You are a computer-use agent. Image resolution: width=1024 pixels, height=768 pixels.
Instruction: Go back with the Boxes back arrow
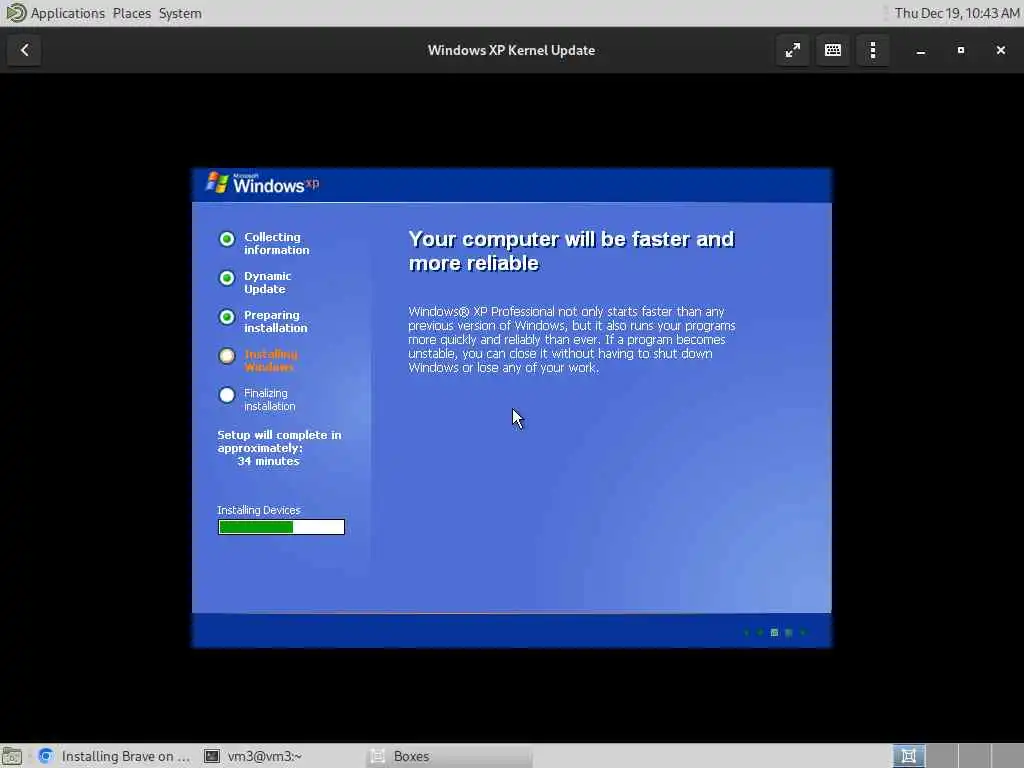click(24, 50)
